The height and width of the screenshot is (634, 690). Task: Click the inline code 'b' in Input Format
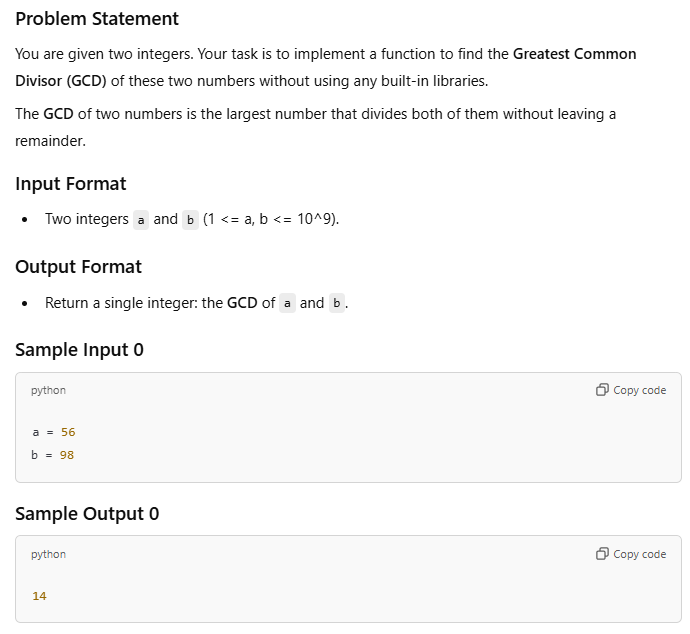coord(190,220)
